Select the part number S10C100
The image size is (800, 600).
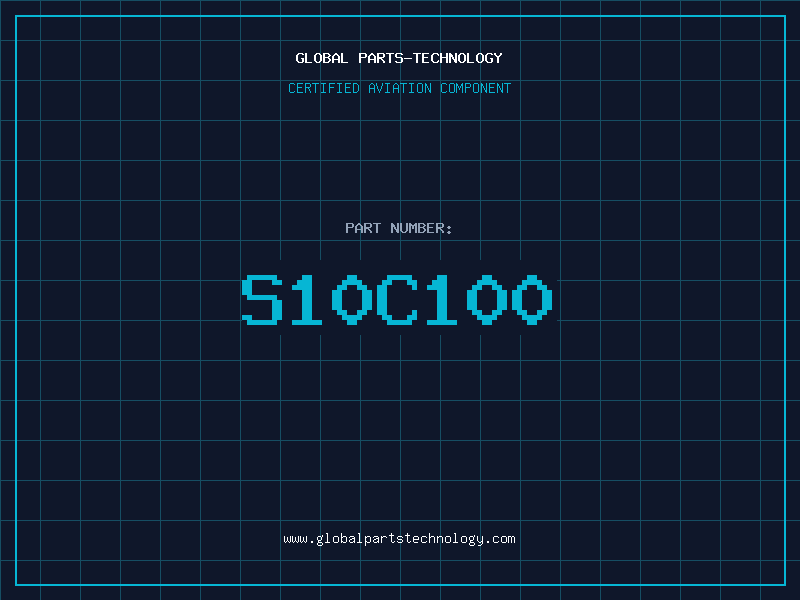pos(397,299)
